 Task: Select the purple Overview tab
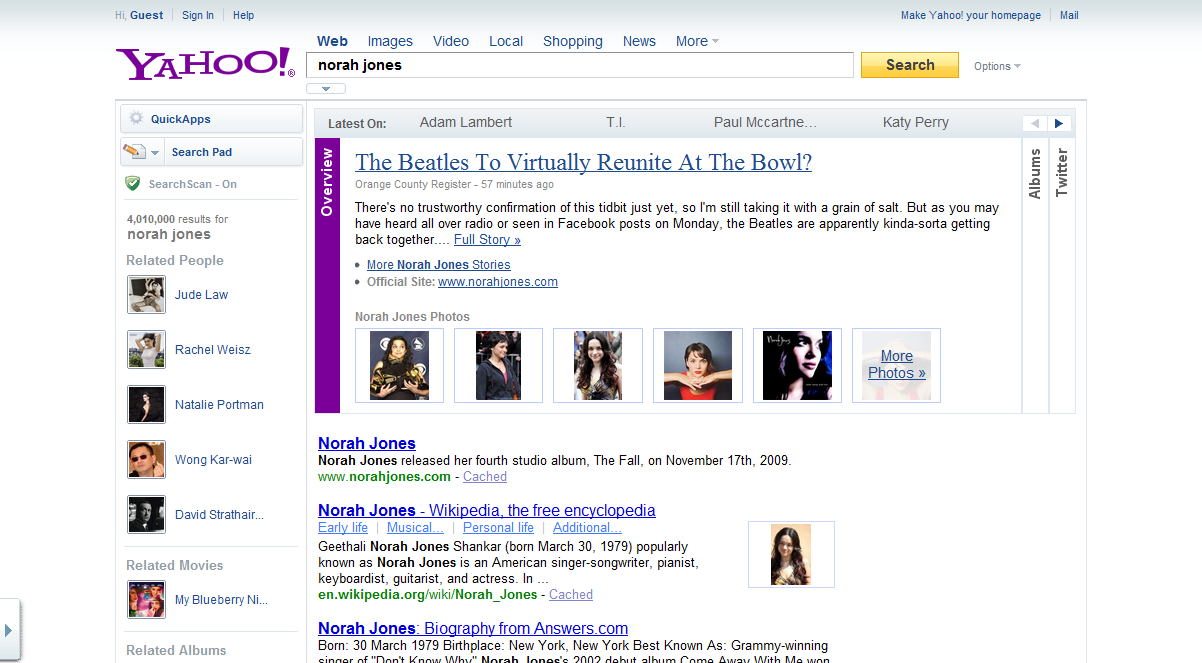327,276
